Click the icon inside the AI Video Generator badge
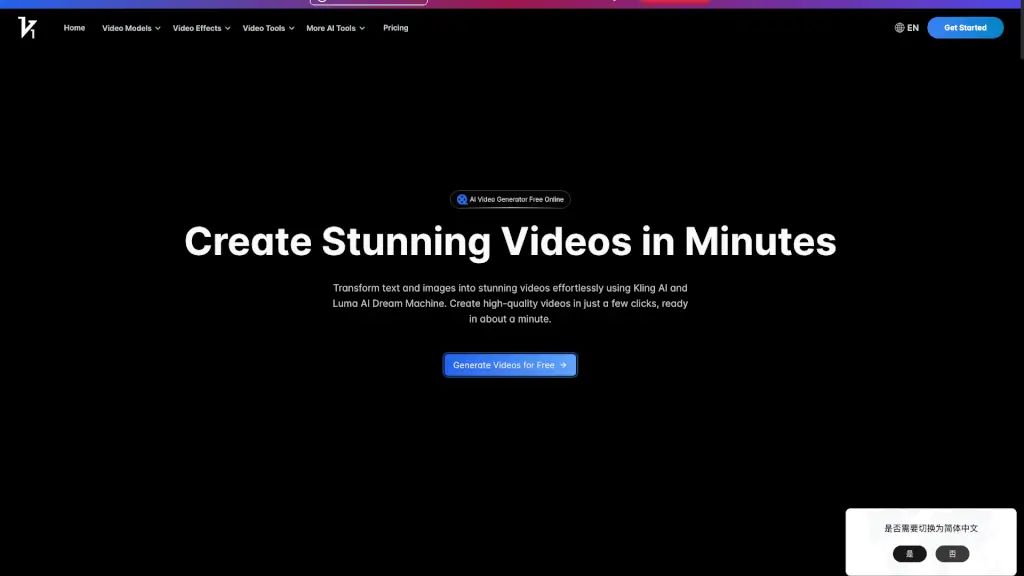The width and height of the screenshot is (1024, 576). pyautogui.click(x=463, y=199)
